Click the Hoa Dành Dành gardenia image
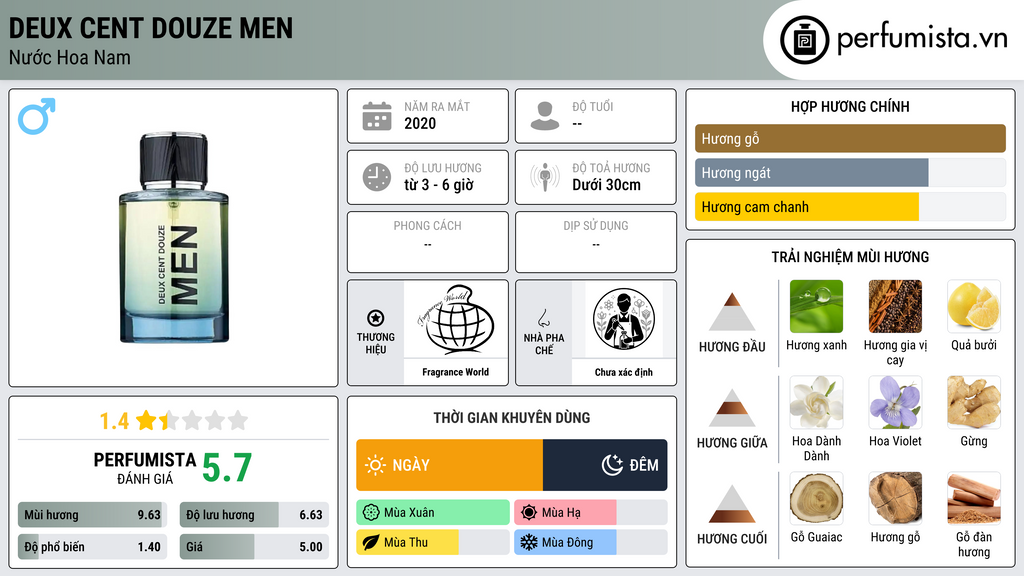Viewport: 1024px width, 576px height. [x=816, y=402]
